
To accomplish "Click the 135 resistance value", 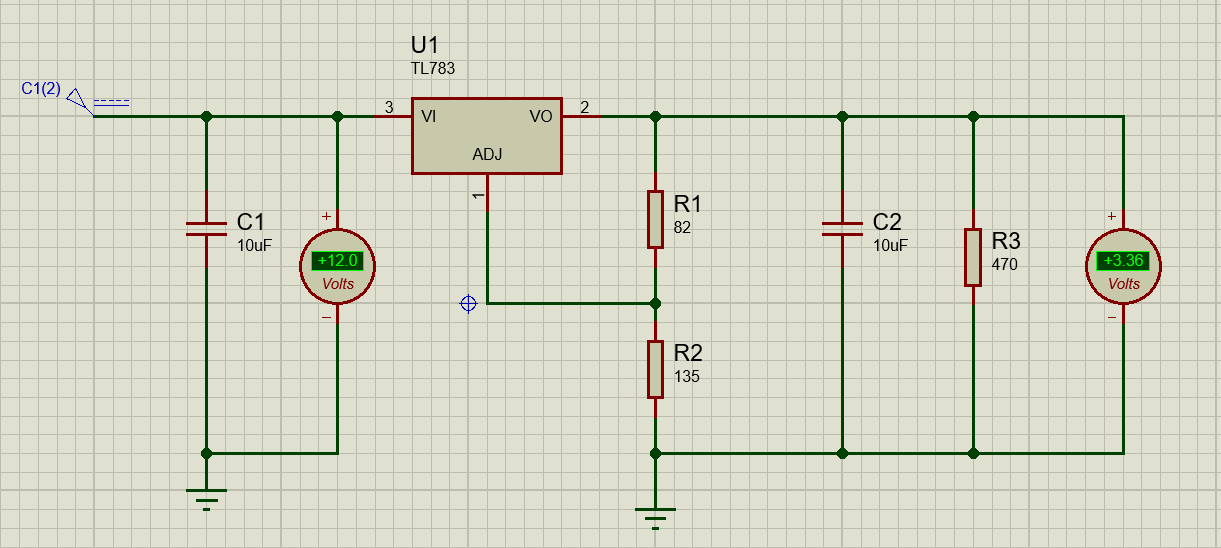I will coord(686,377).
